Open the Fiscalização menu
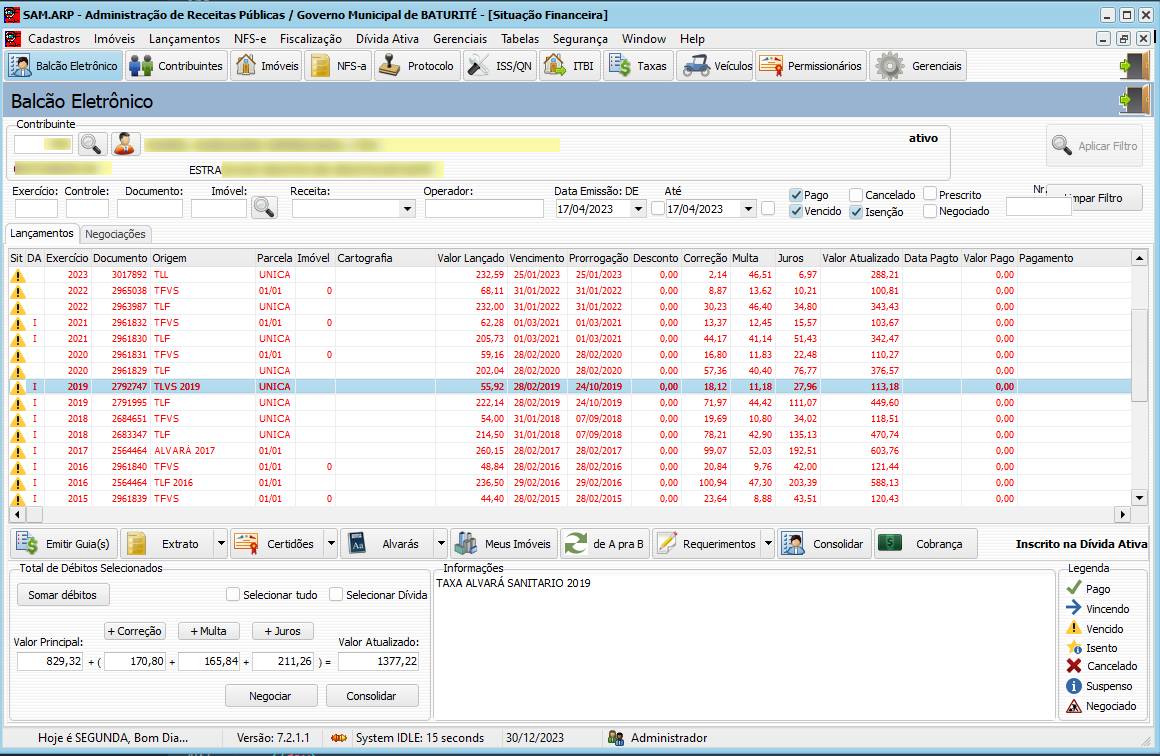The image size is (1160, 756). [x=311, y=38]
